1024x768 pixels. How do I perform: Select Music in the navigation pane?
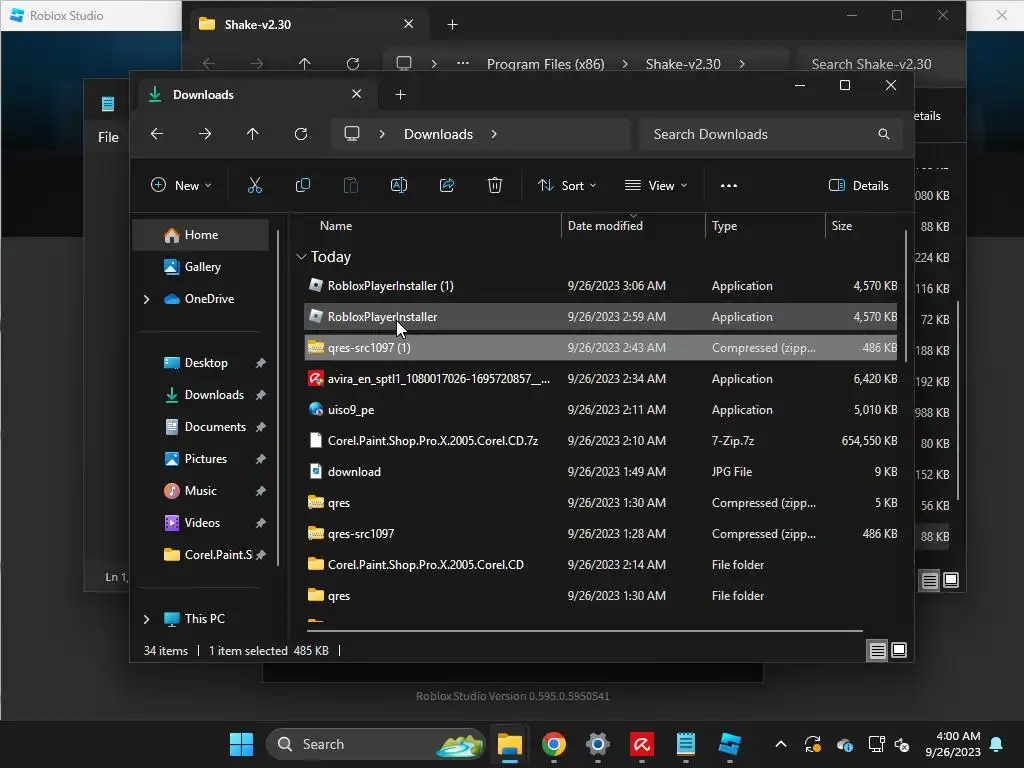click(201, 491)
